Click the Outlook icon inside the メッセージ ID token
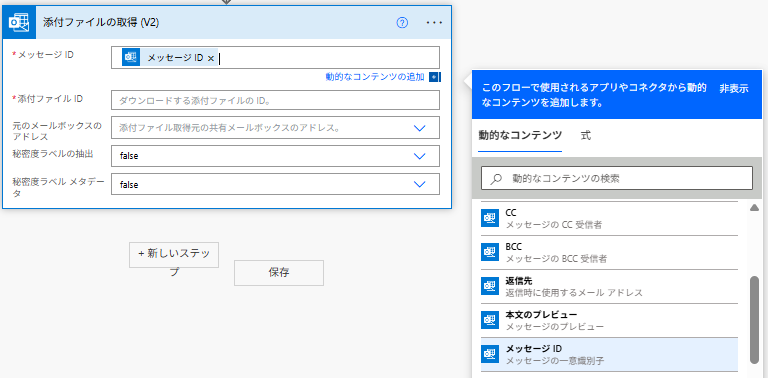768x378 pixels. pos(131,57)
